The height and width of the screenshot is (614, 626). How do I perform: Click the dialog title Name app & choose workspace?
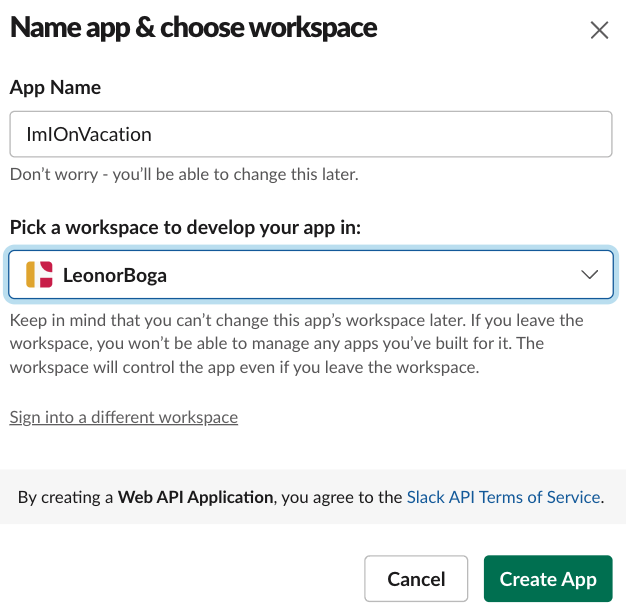tap(193, 28)
